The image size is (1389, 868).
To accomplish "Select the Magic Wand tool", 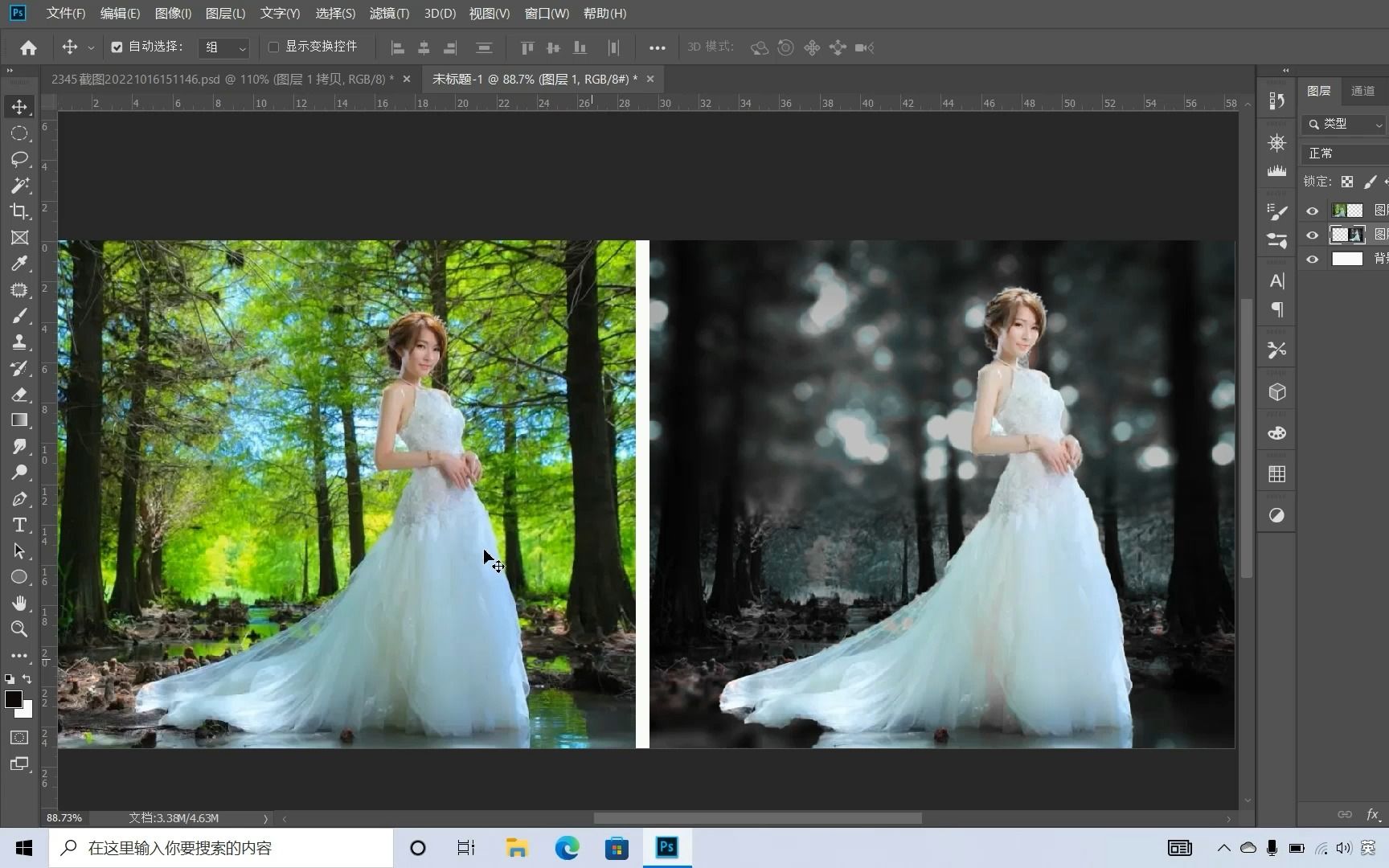I will (19, 186).
